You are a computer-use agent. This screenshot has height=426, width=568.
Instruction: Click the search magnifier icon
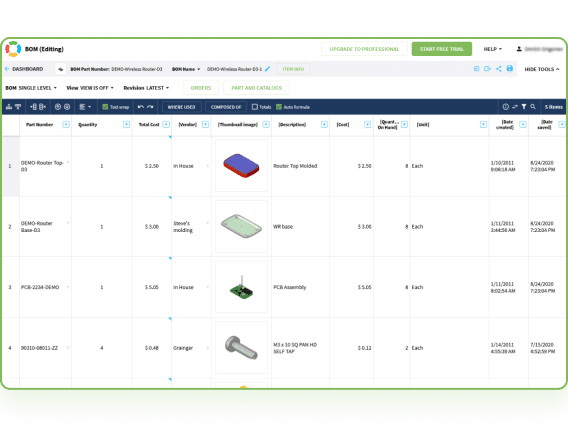pos(533,107)
